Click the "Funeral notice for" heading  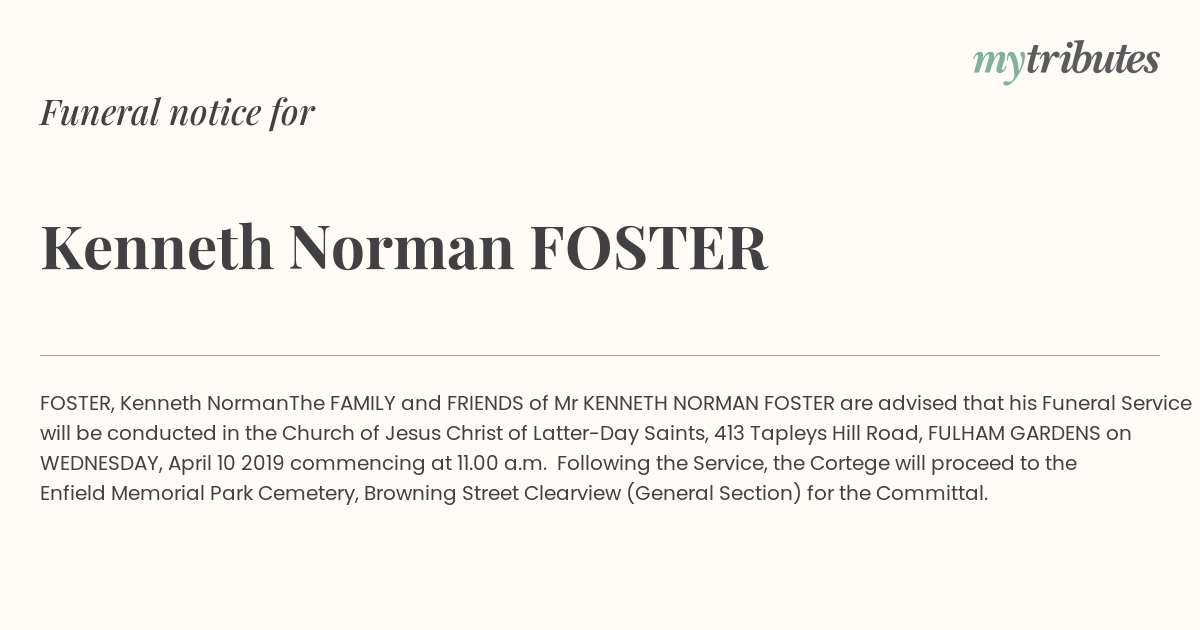point(177,112)
